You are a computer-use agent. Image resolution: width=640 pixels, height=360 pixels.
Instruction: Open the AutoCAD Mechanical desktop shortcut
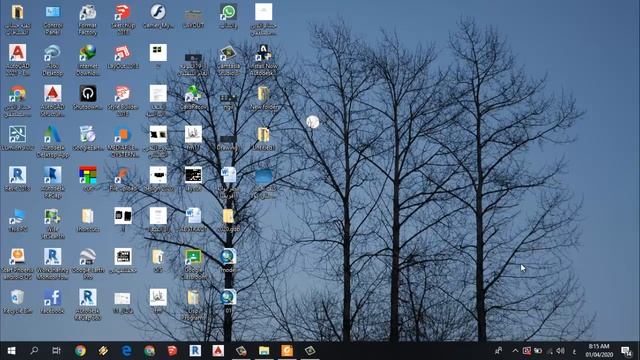53,101
